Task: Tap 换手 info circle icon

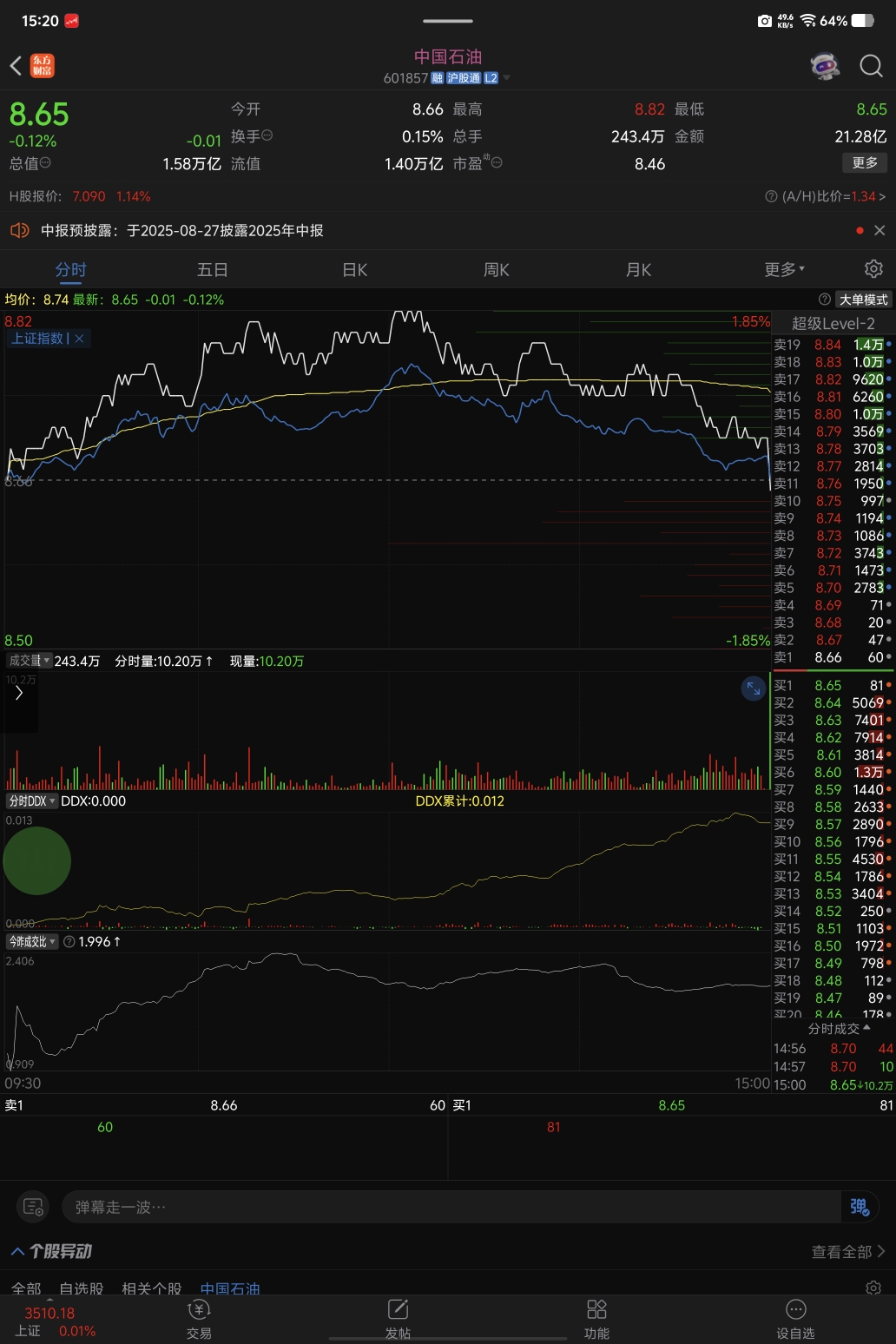Action: tap(267, 135)
